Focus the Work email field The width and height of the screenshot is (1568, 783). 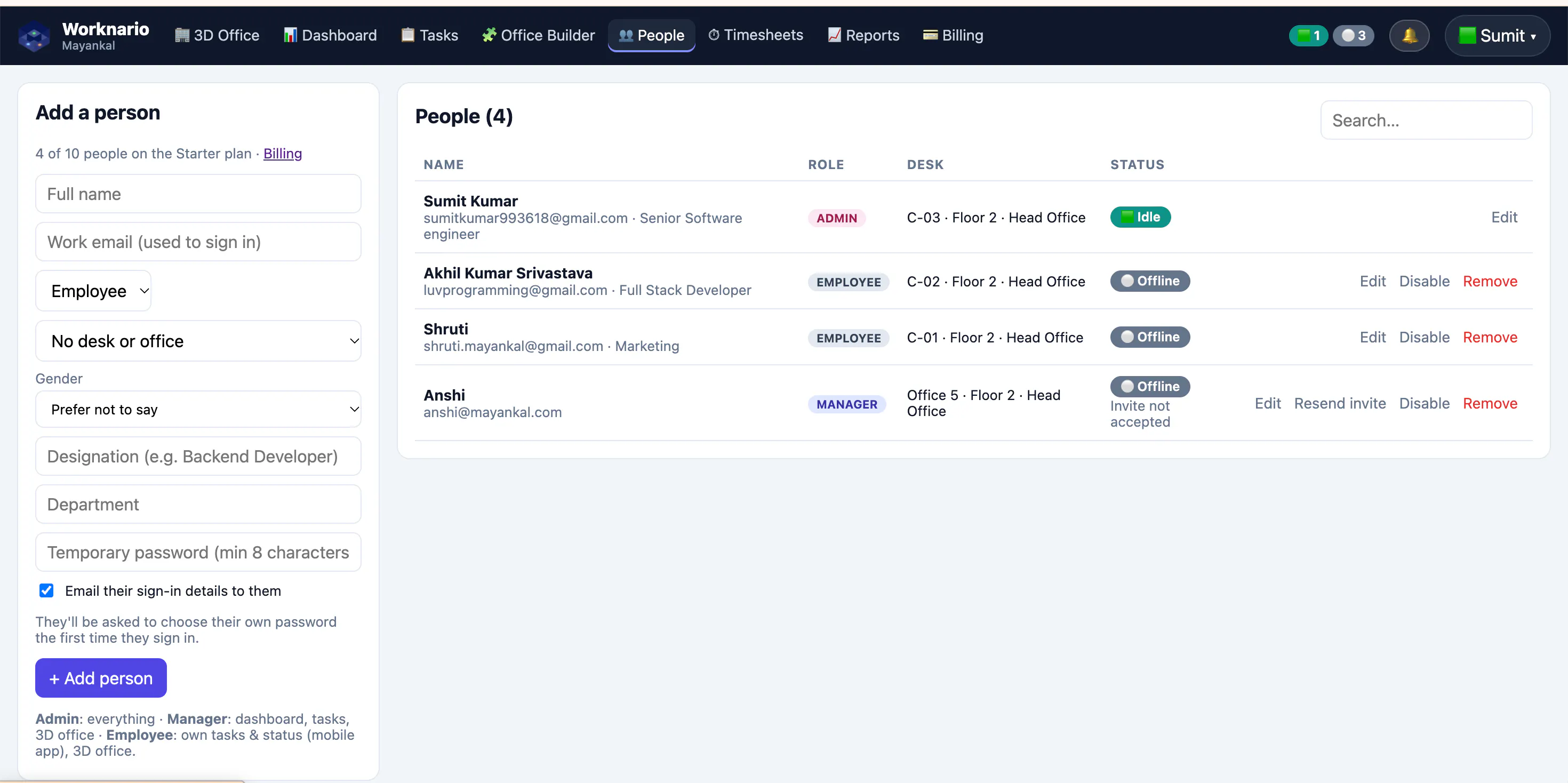point(198,242)
